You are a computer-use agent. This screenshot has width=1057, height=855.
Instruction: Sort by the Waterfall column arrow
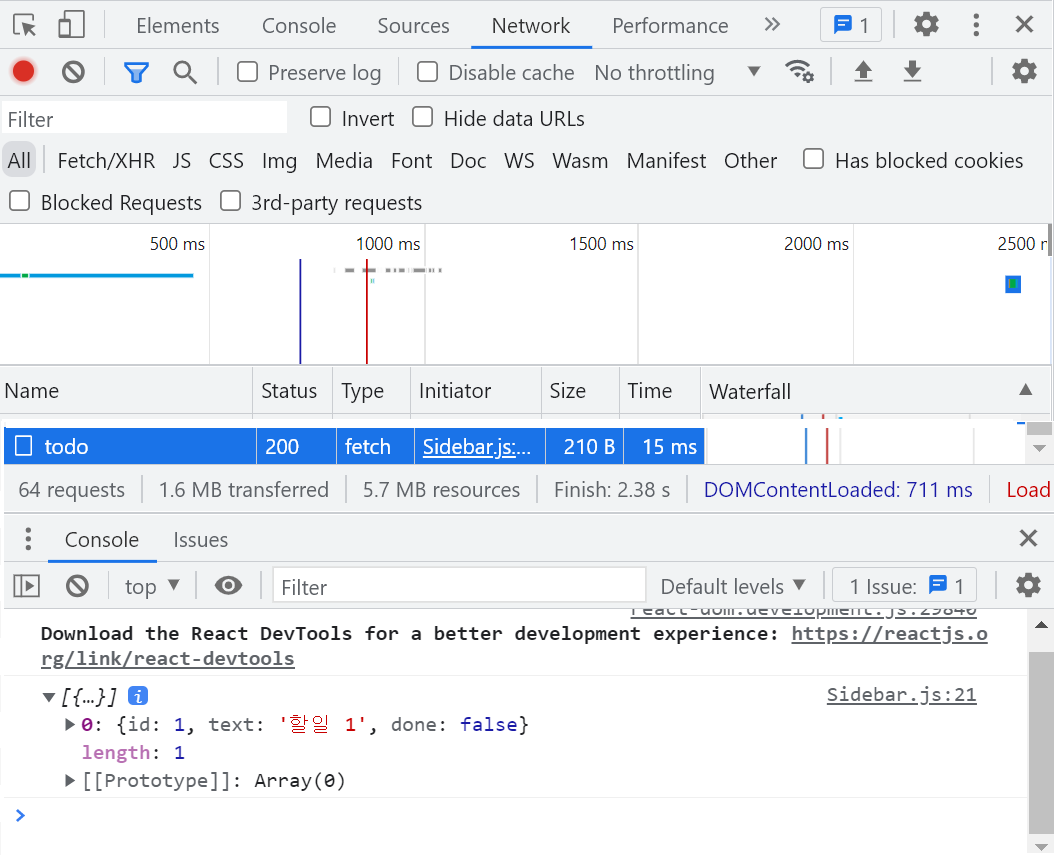coord(1025,389)
